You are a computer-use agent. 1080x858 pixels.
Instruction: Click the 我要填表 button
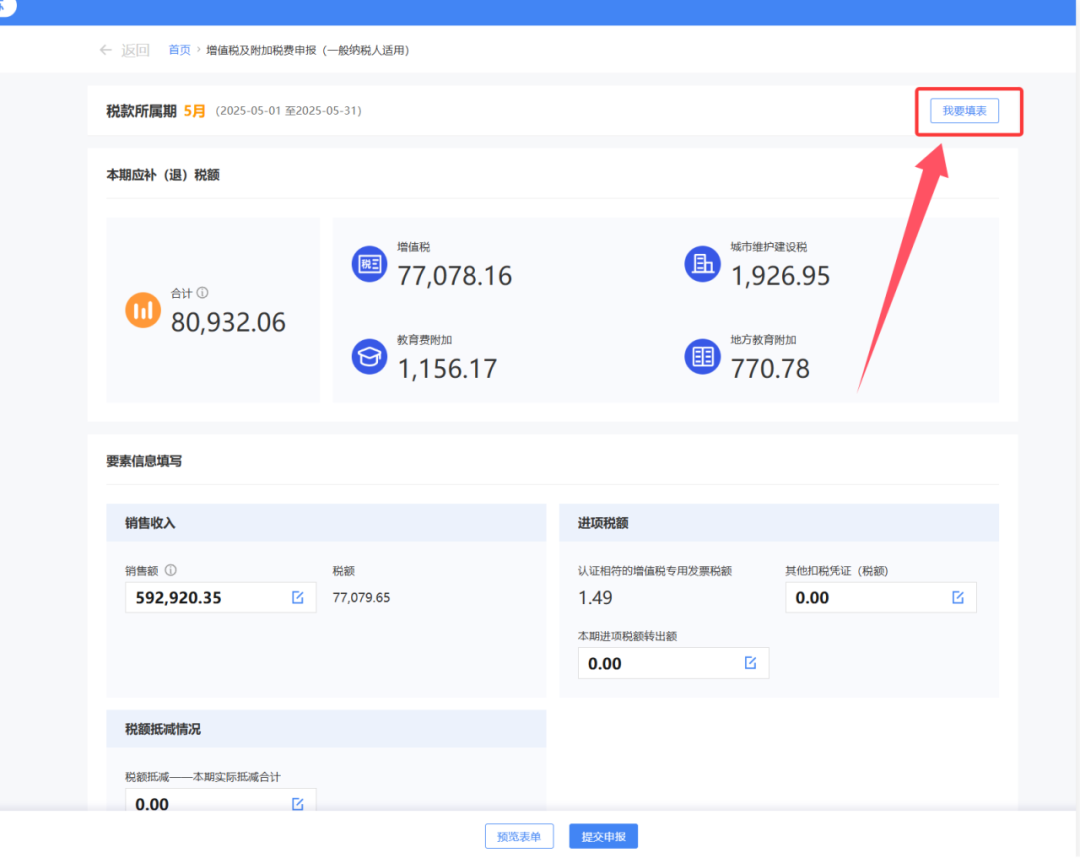pyautogui.click(x=964, y=111)
